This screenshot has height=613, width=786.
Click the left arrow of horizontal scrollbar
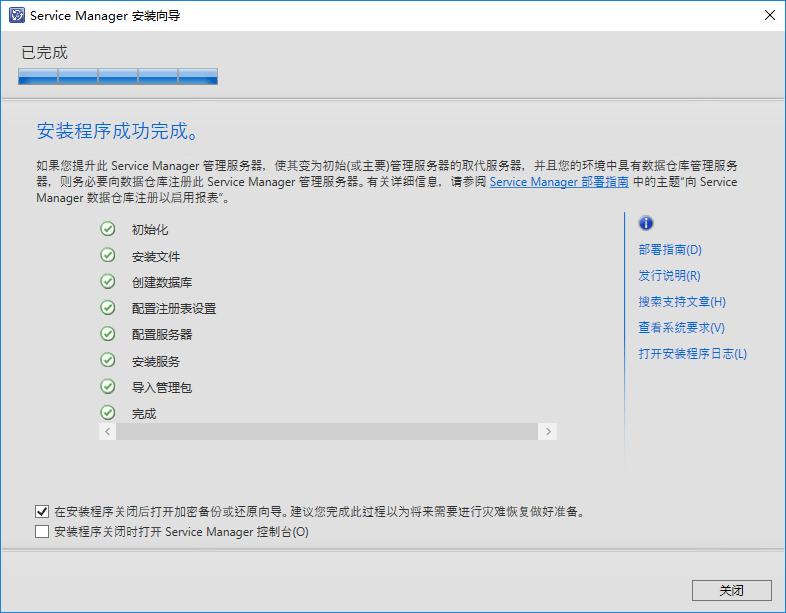(108, 431)
